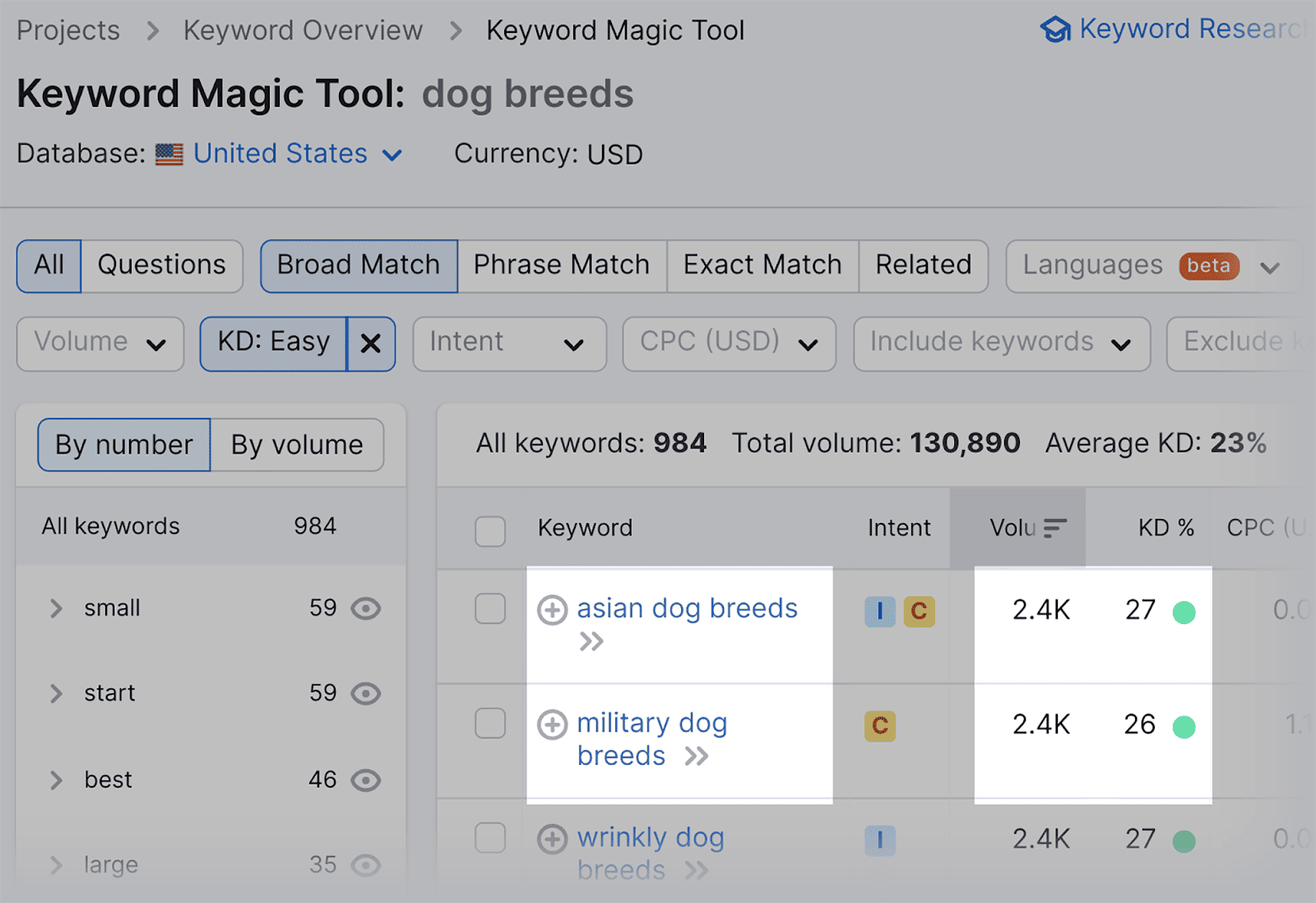Open the "asian dog breeds" keyword link
The height and width of the screenshot is (903, 1316).
[x=688, y=609]
